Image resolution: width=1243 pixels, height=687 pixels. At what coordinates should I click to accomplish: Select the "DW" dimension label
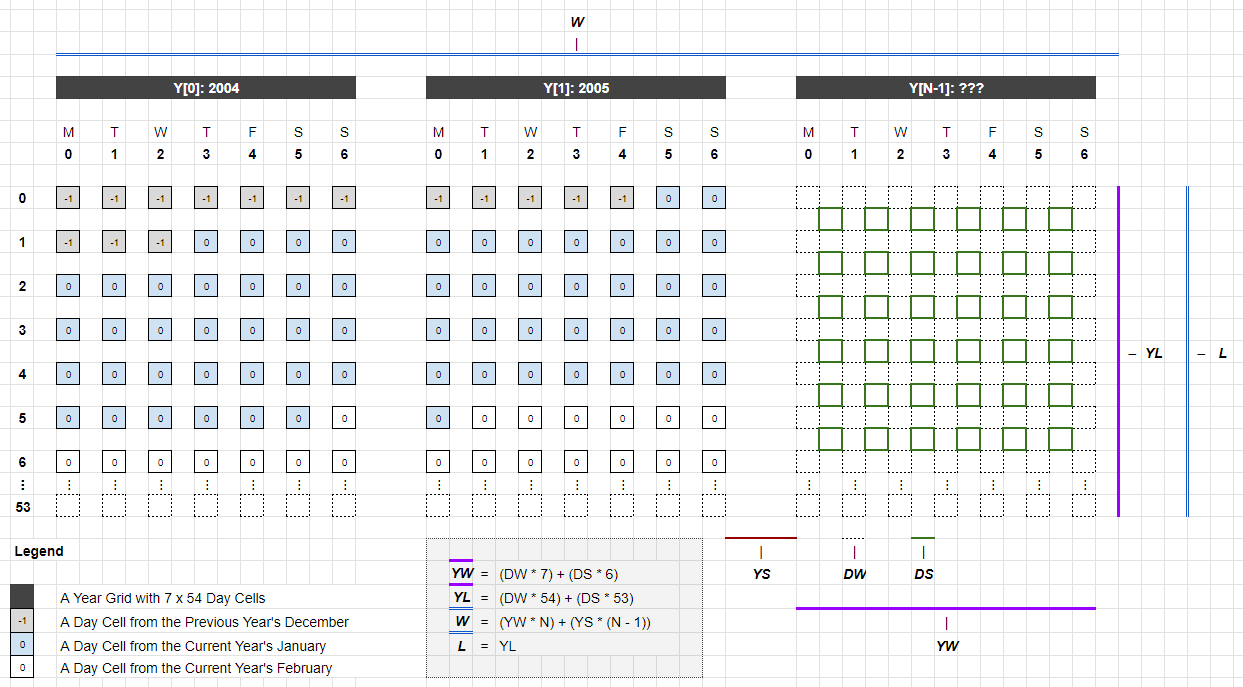pyautogui.click(x=854, y=575)
